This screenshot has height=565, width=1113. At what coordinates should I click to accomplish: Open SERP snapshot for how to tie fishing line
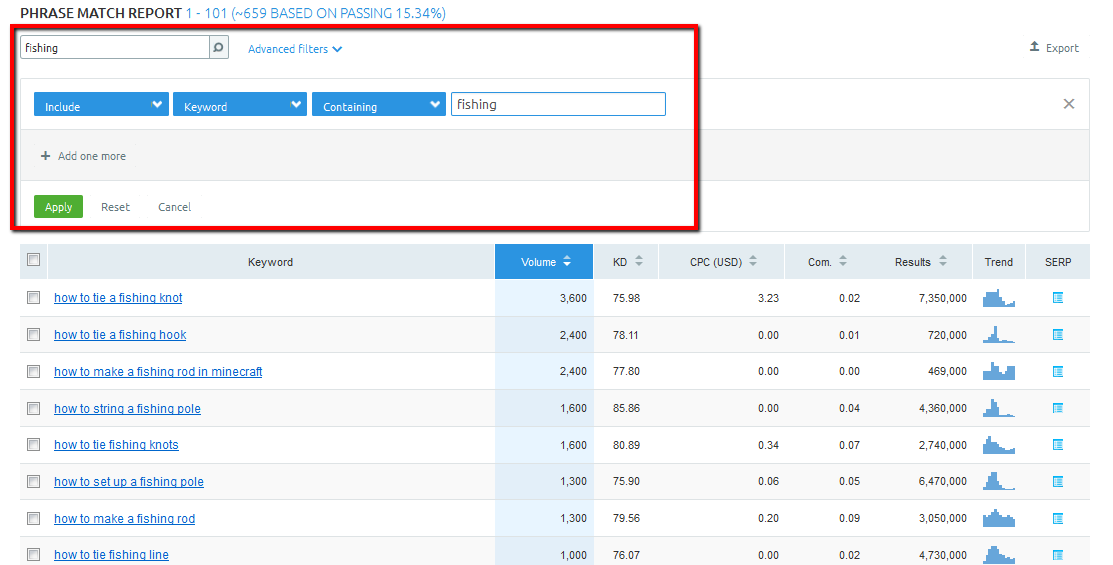(1058, 555)
